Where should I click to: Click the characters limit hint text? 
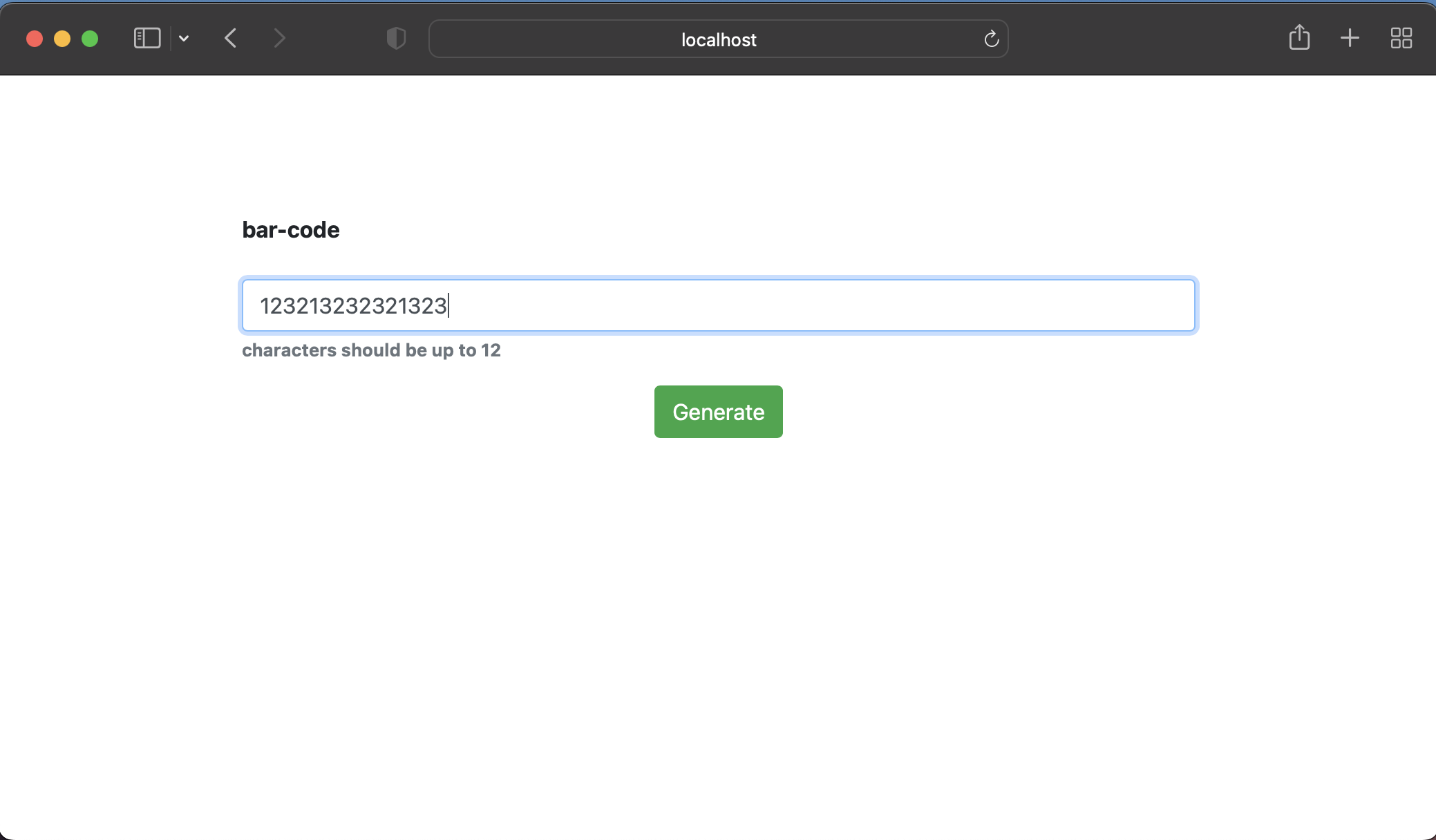370,350
